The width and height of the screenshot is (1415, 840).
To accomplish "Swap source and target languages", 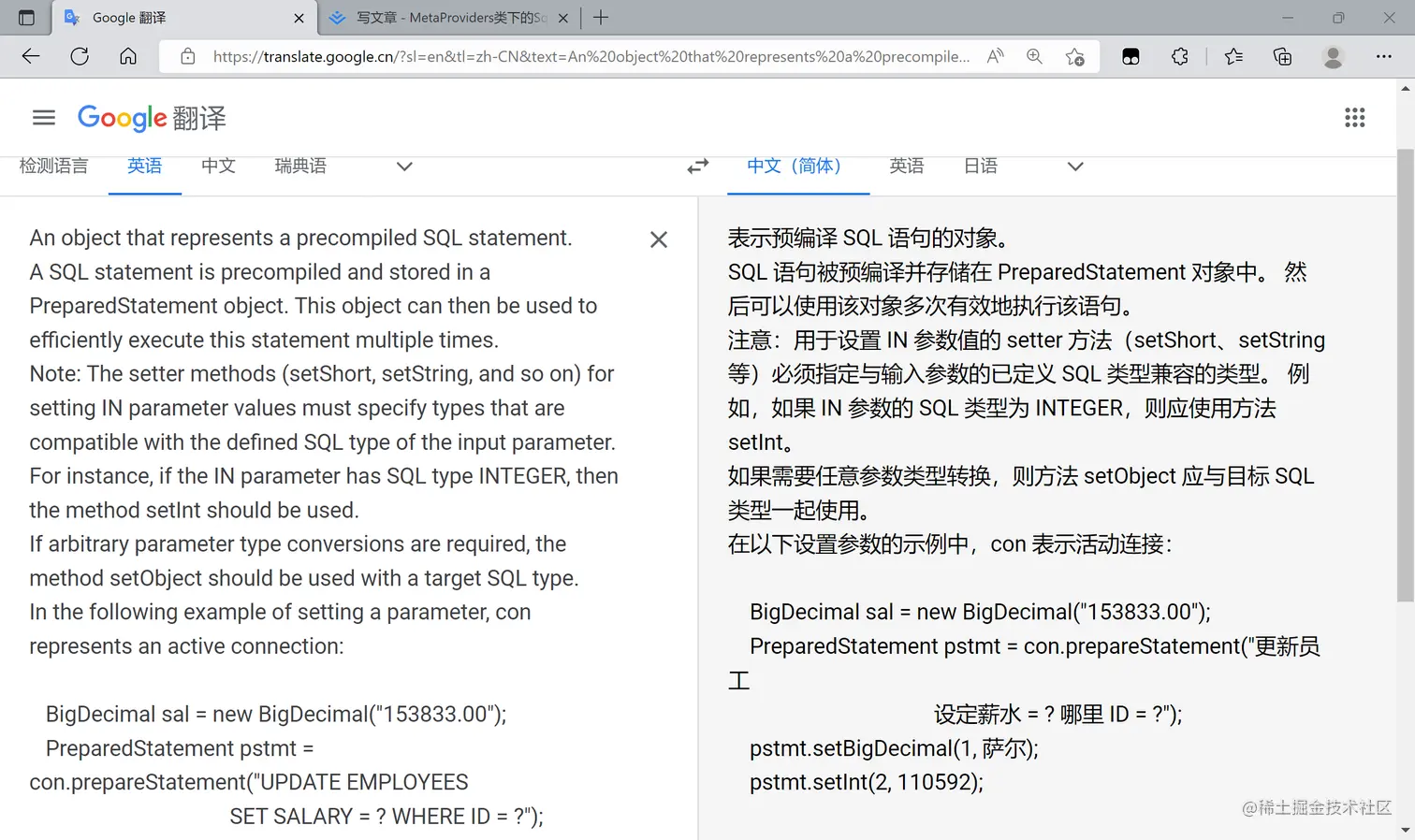I will pyautogui.click(x=698, y=167).
